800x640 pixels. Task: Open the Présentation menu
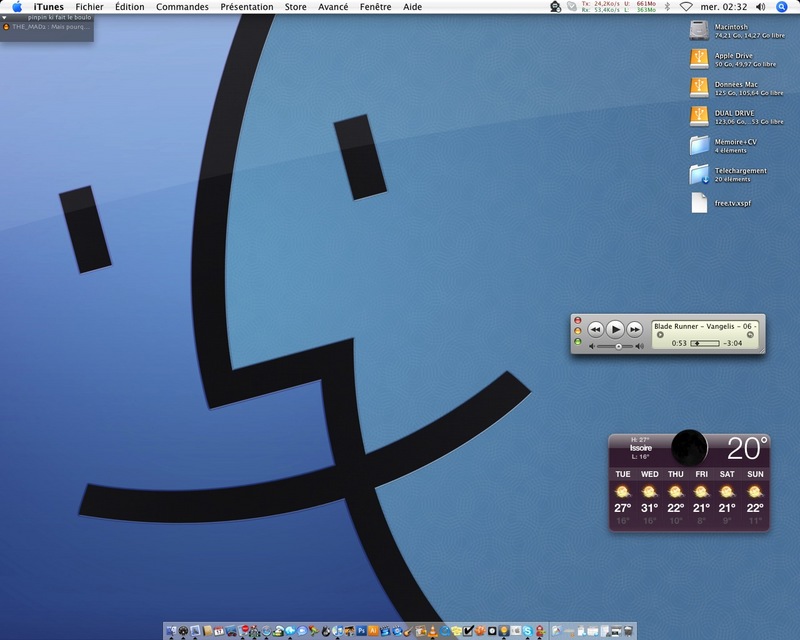click(246, 7)
